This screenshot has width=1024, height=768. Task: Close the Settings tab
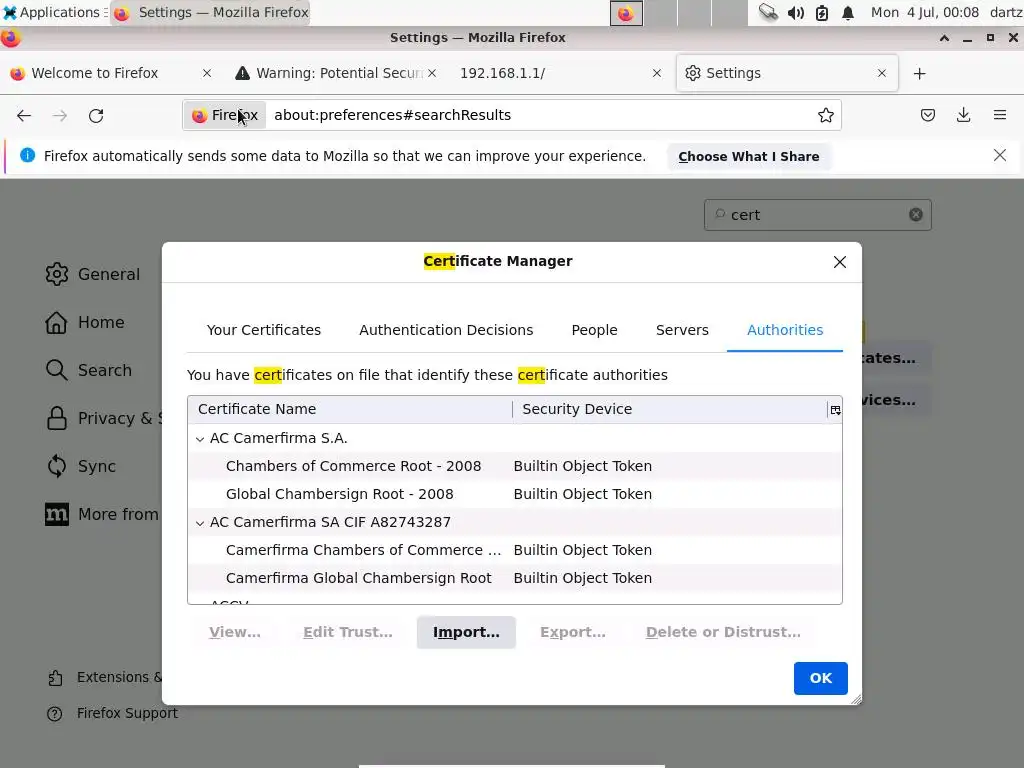pos(882,73)
